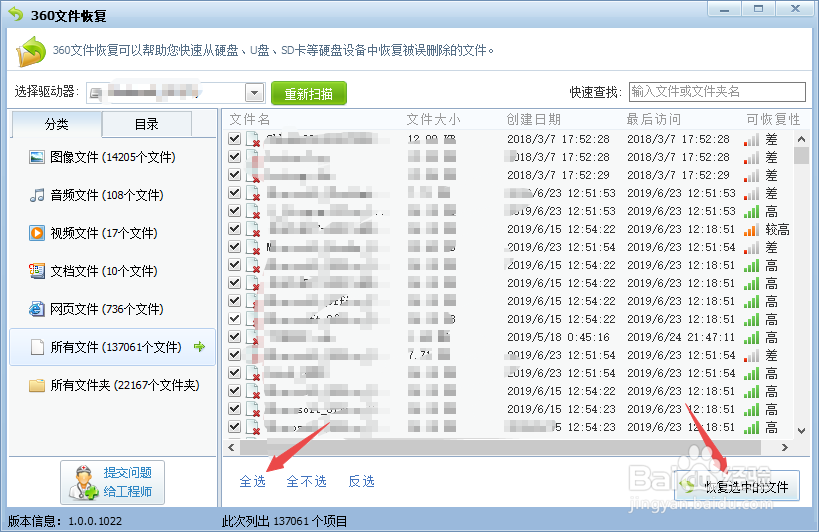Click the audio files music note icon

(x=37, y=195)
